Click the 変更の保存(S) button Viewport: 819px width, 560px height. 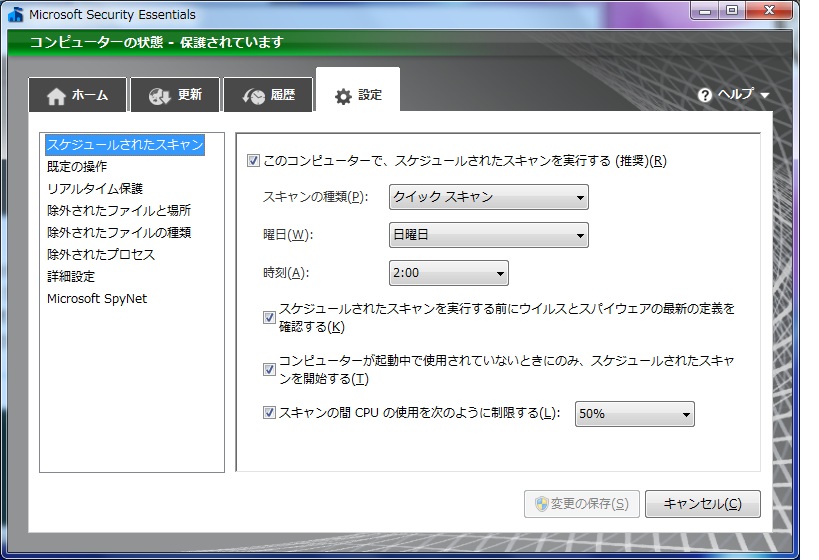[x=582, y=504]
